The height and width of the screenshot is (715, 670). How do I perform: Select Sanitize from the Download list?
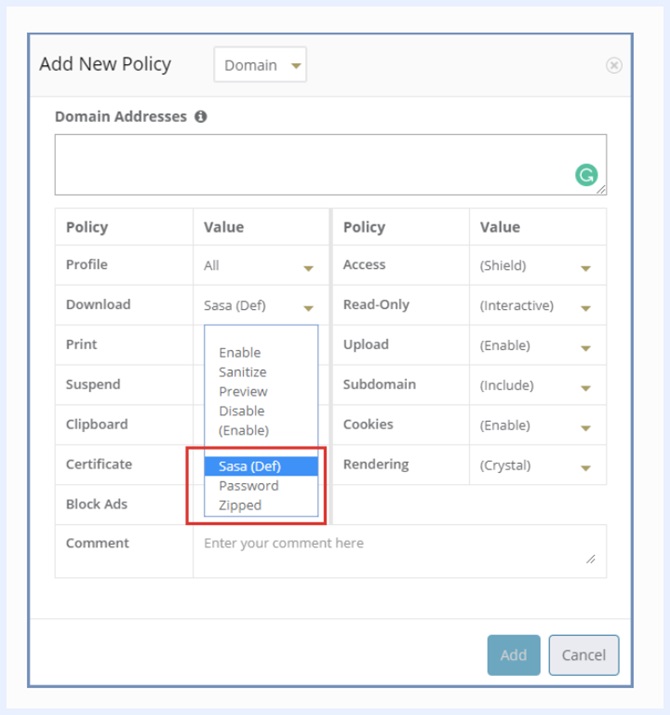pos(243,372)
